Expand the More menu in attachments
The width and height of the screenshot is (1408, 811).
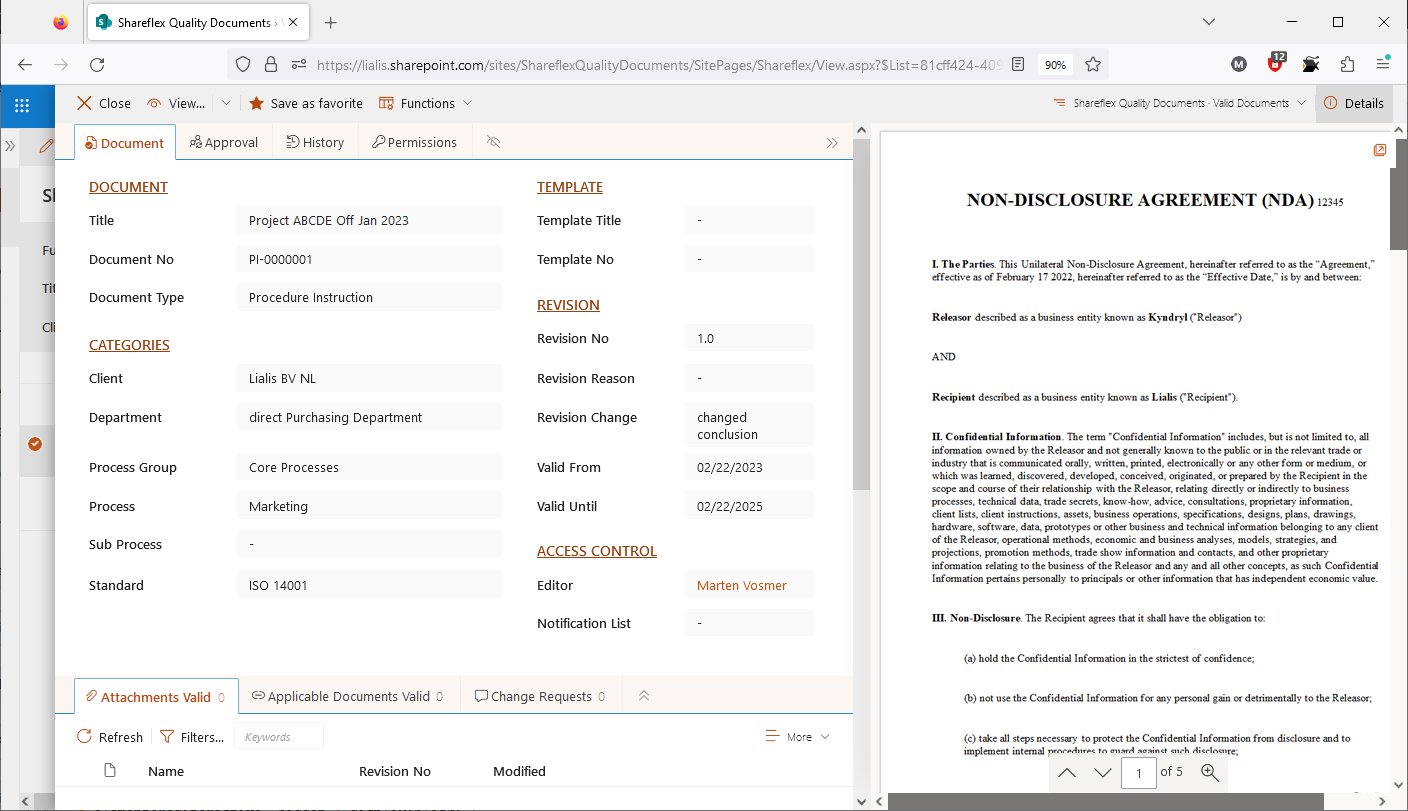tap(797, 737)
